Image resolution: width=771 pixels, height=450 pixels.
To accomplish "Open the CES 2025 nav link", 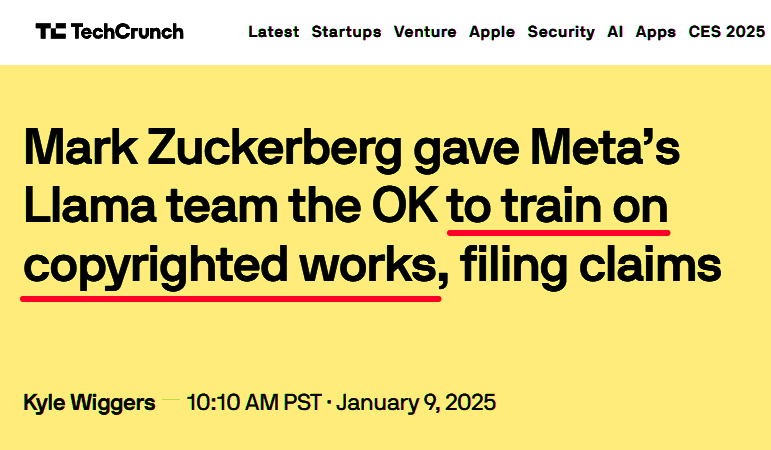I will pyautogui.click(x=724, y=31).
